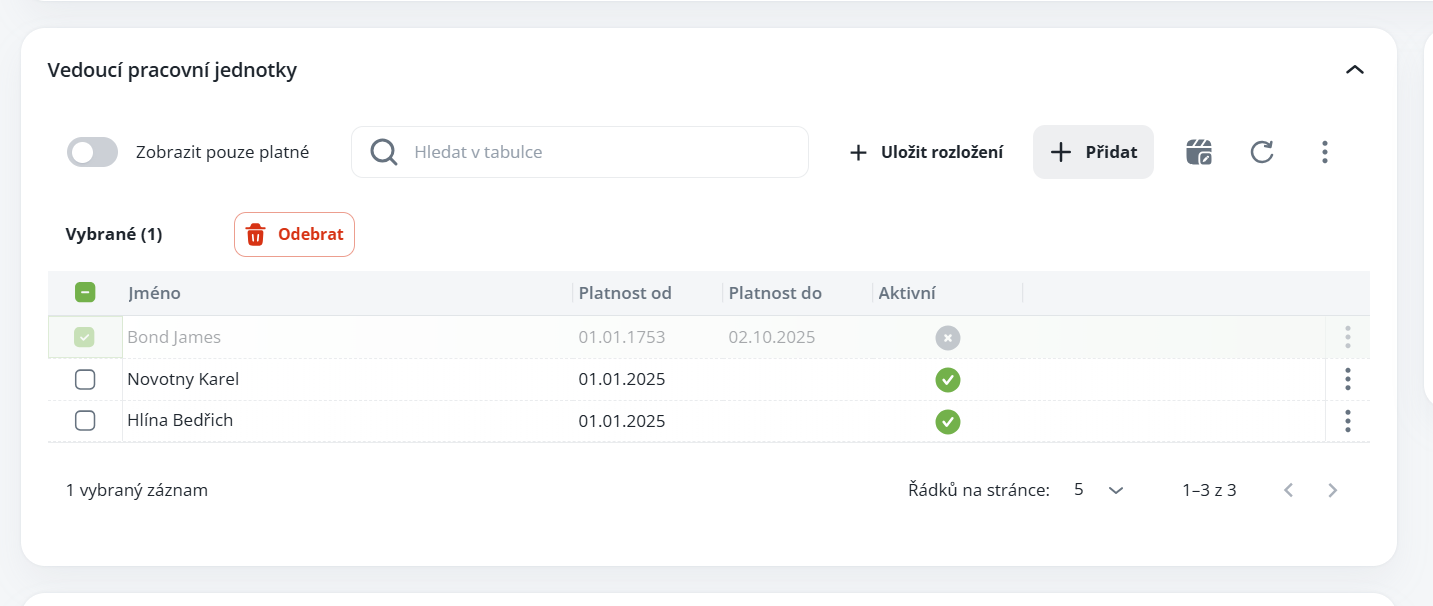1433x606 pixels.
Task: Check the Hlína Bedřich row checkbox
Action: point(85,421)
